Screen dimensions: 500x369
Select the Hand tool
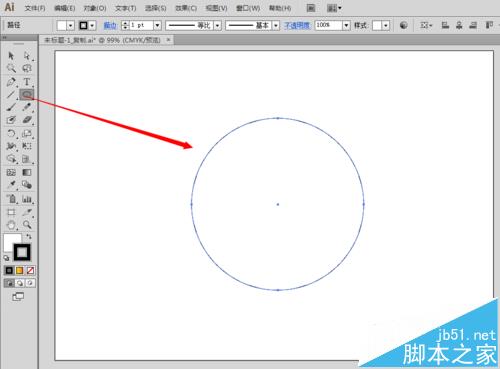11,225
